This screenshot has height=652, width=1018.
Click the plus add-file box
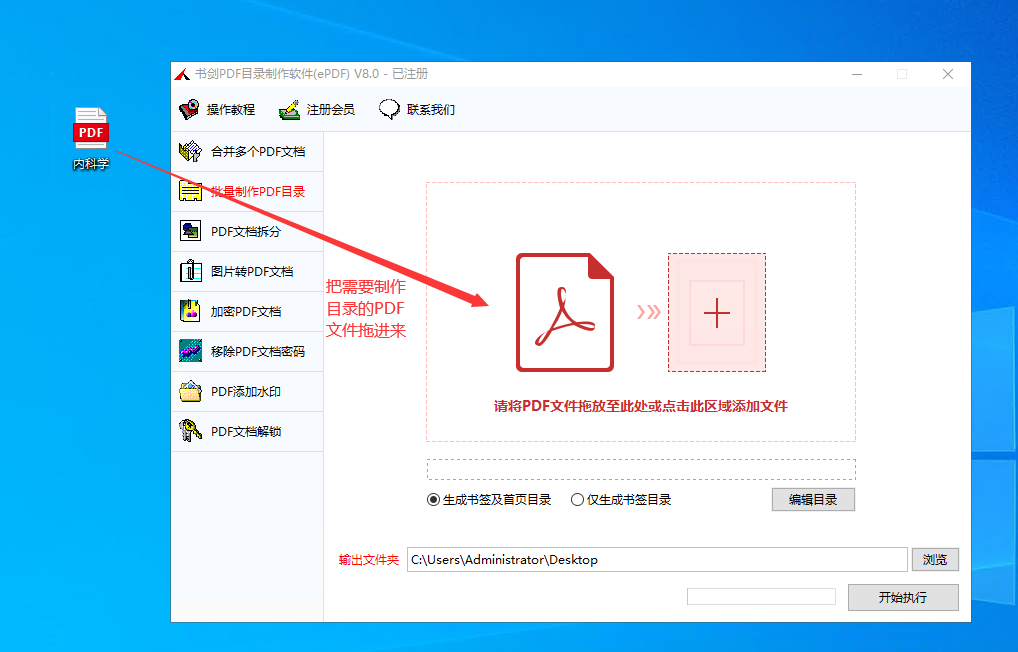coord(717,312)
